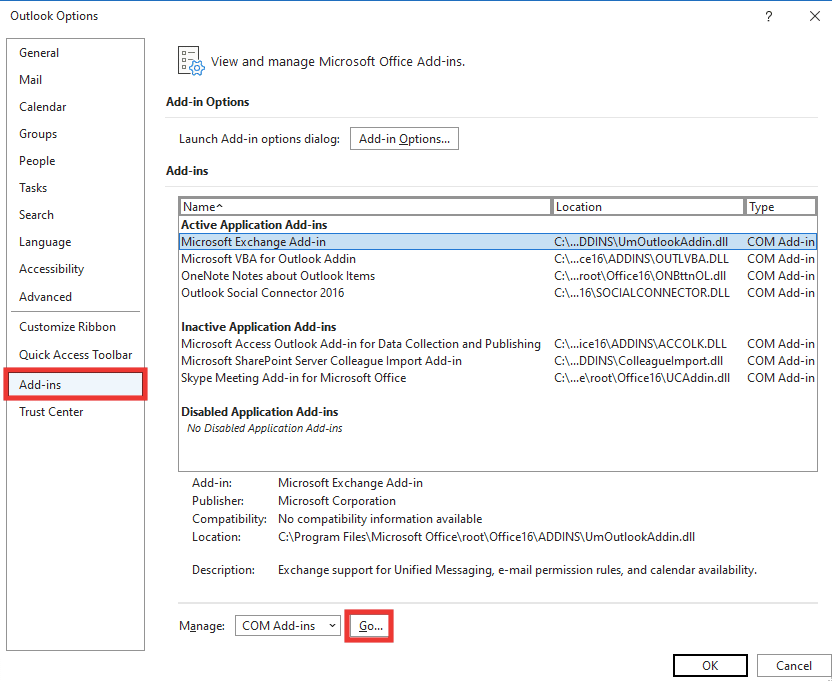
Task: Click the Disabled Application Add-ins heading
Action: tap(259, 411)
